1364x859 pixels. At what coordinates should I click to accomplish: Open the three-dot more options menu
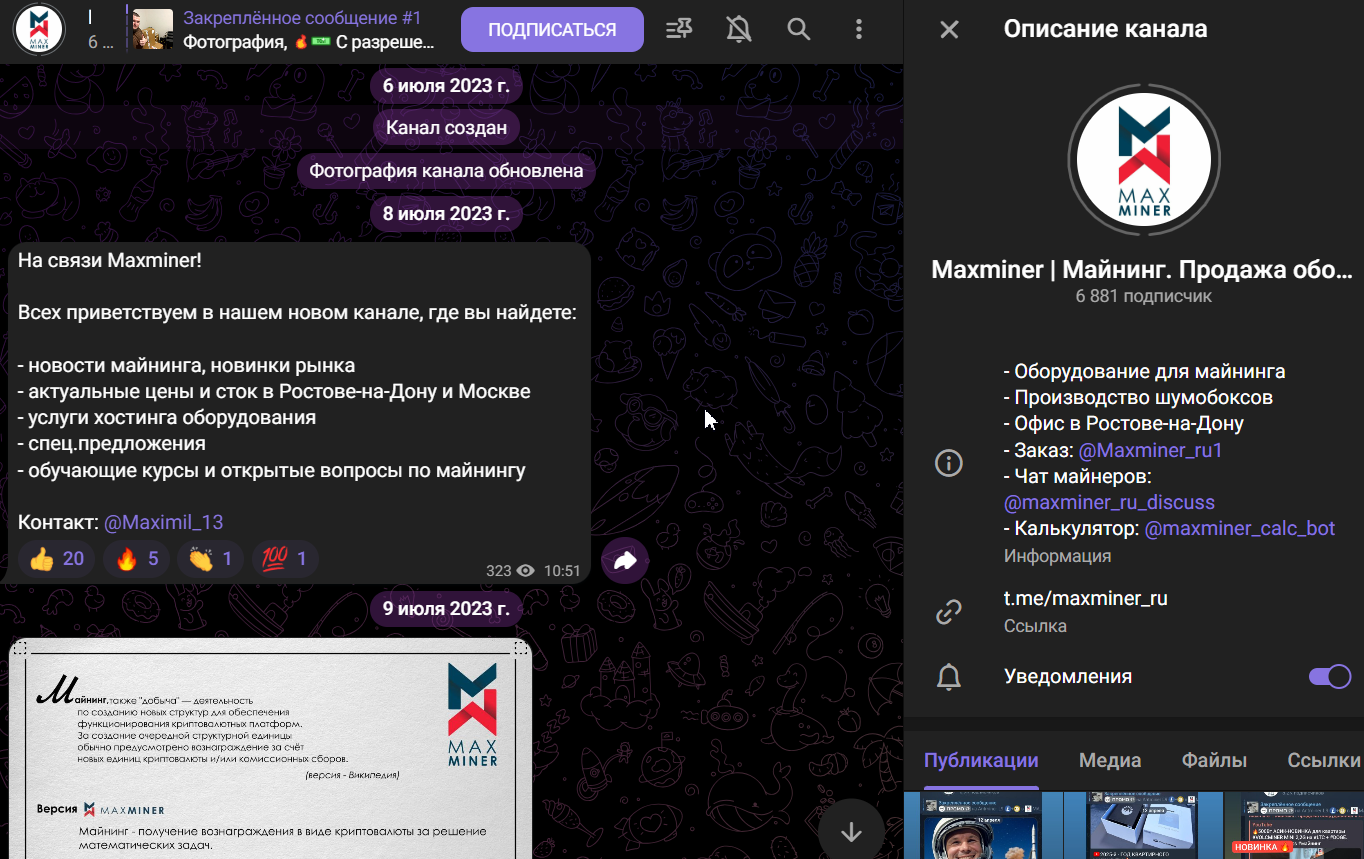[859, 29]
